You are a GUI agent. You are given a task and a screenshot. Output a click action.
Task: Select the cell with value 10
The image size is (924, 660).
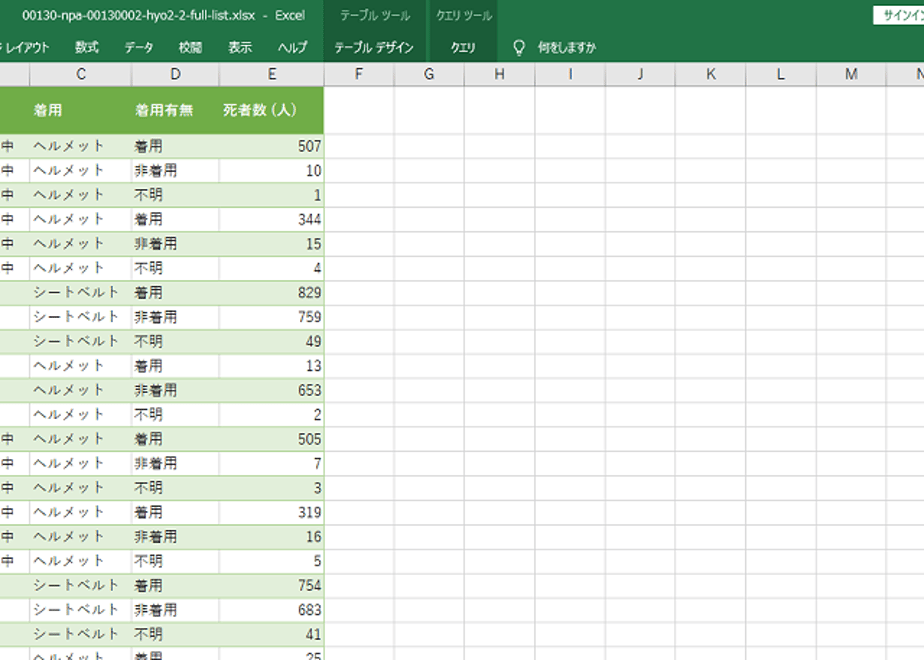point(272,171)
